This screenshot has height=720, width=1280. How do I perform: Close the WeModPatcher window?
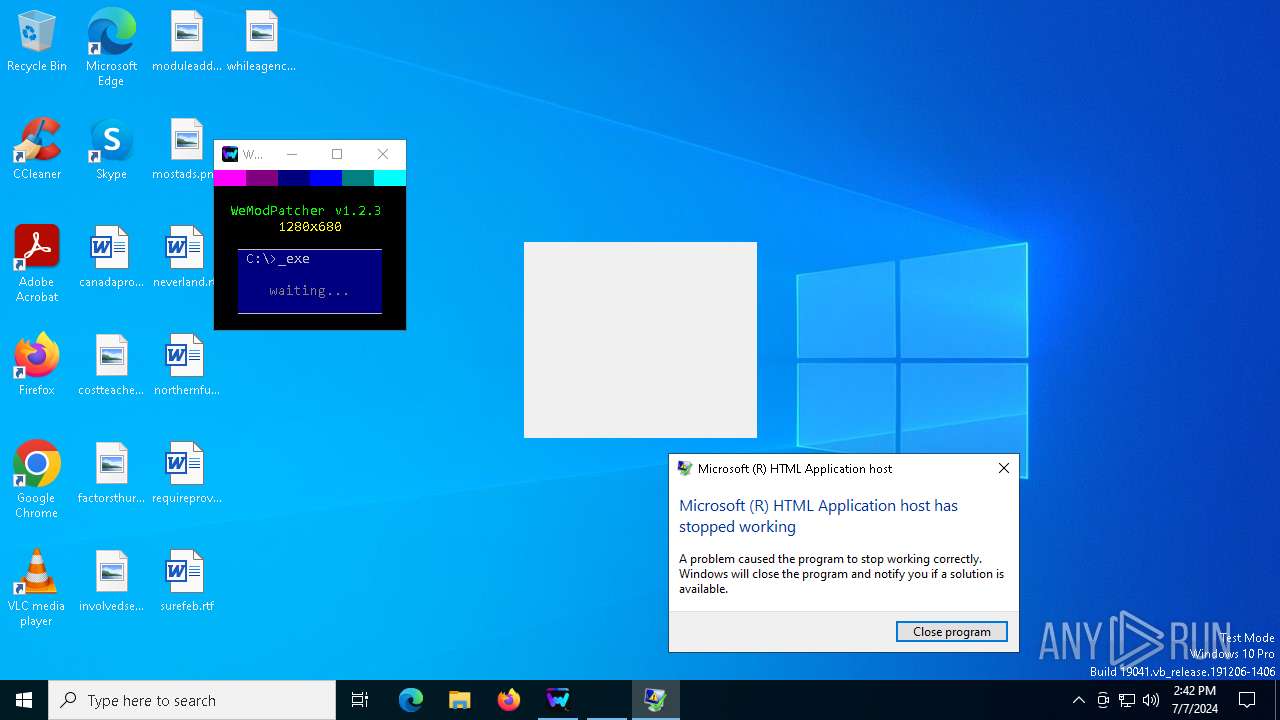click(383, 154)
